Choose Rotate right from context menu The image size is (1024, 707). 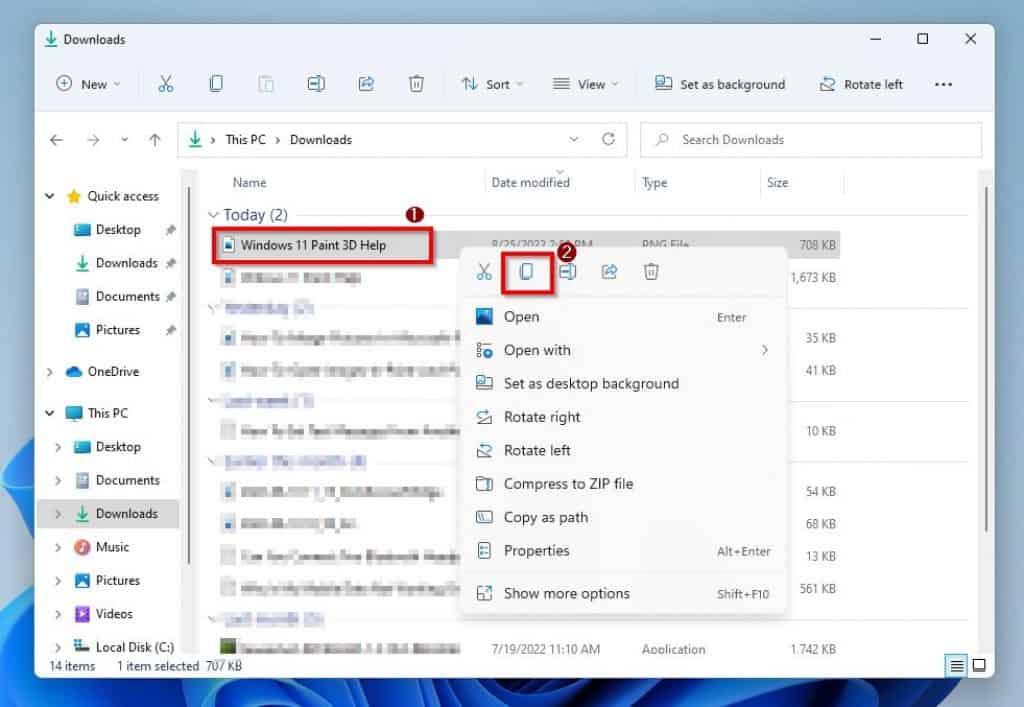(624, 417)
